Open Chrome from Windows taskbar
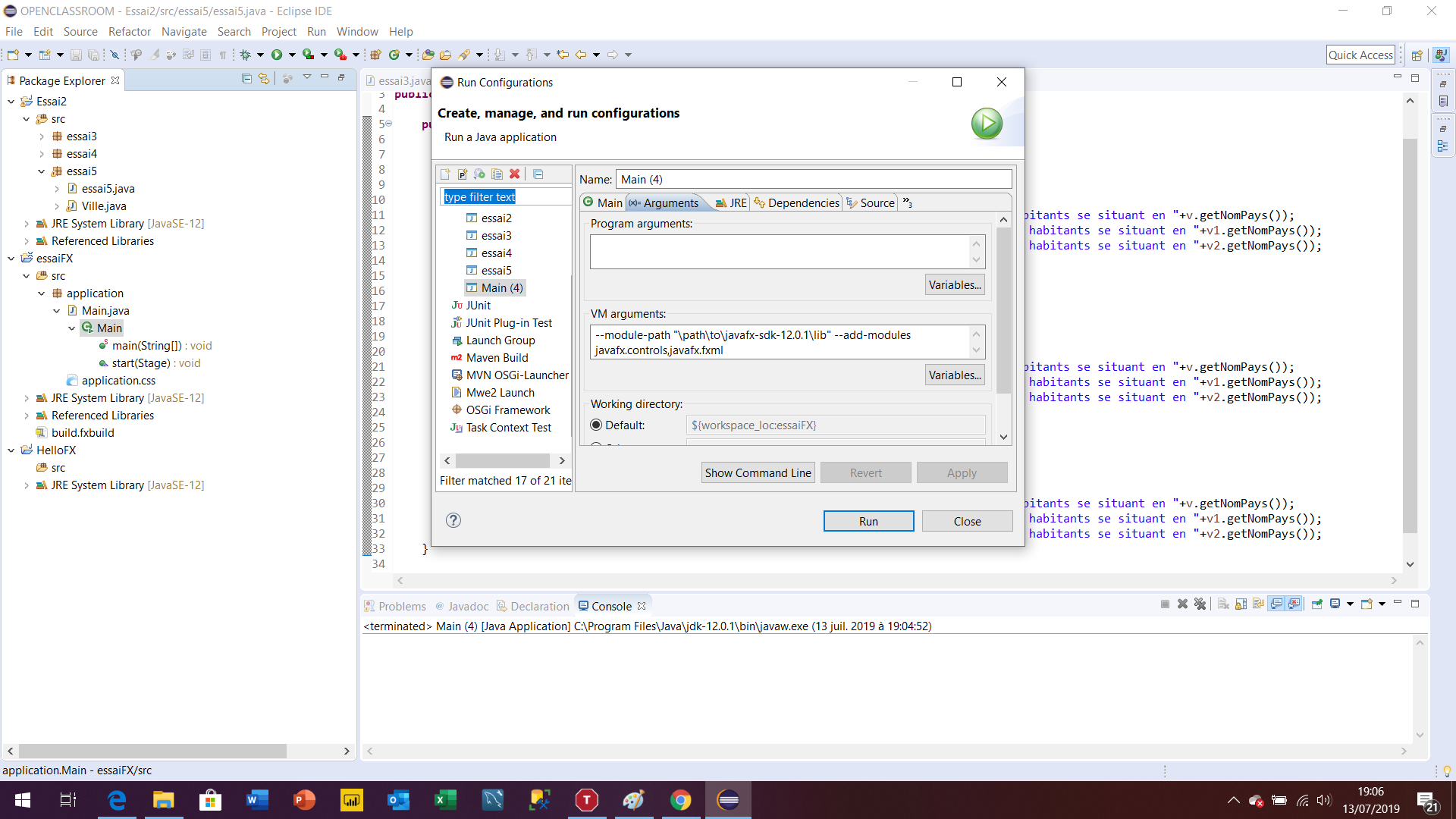The width and height of the screenshot is (1456, 819). tap(681, 800)
